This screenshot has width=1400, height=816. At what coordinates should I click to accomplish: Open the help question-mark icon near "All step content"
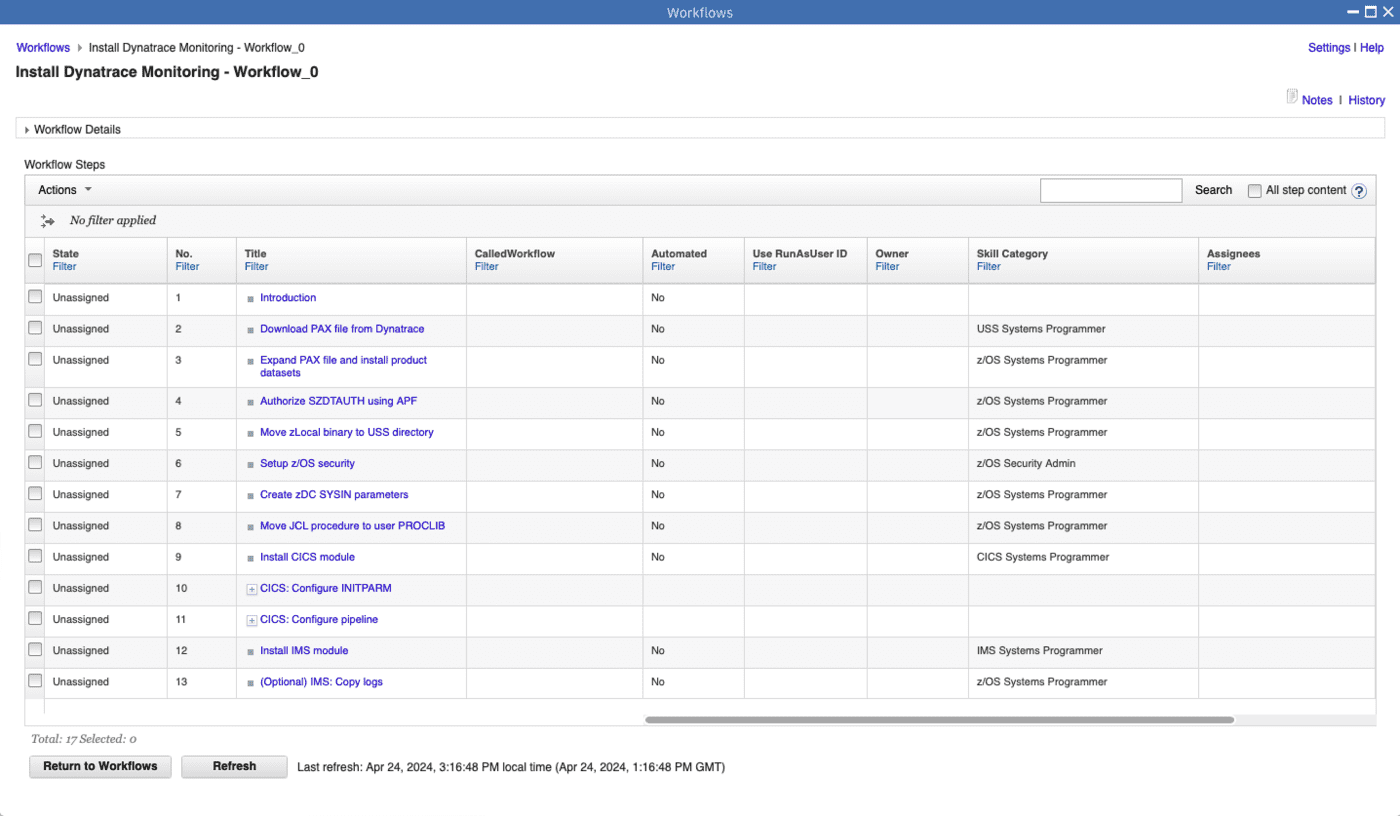tap(1359, 190)
